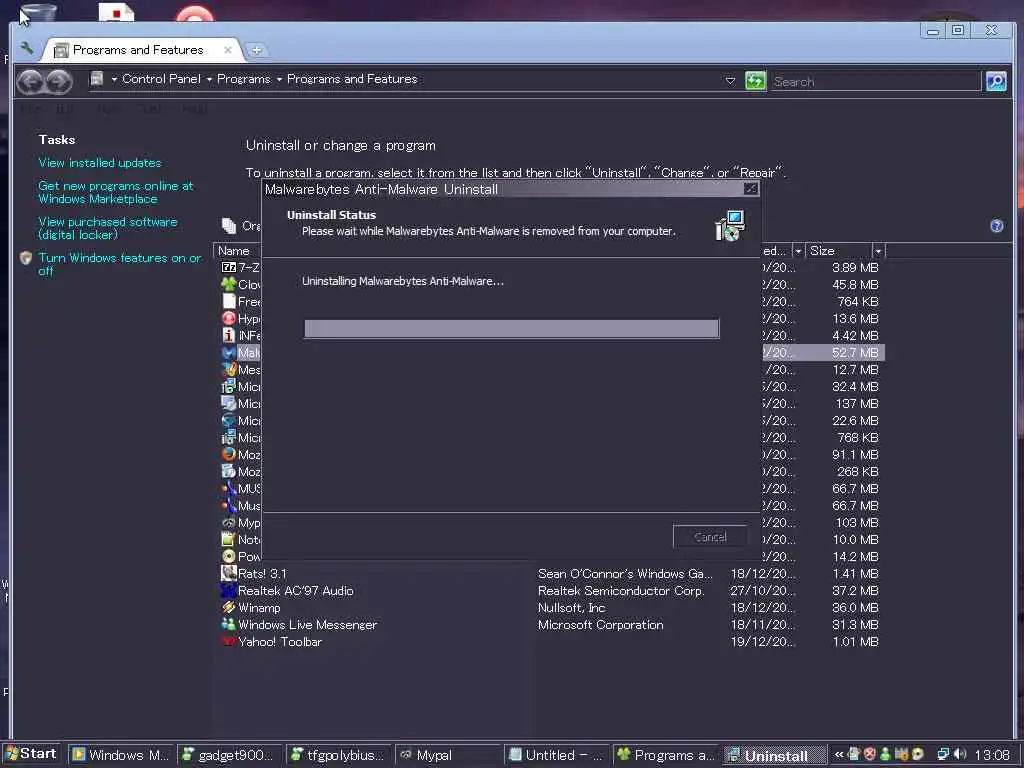
Task: Open View purchased software link
Action: coord(108,228)
